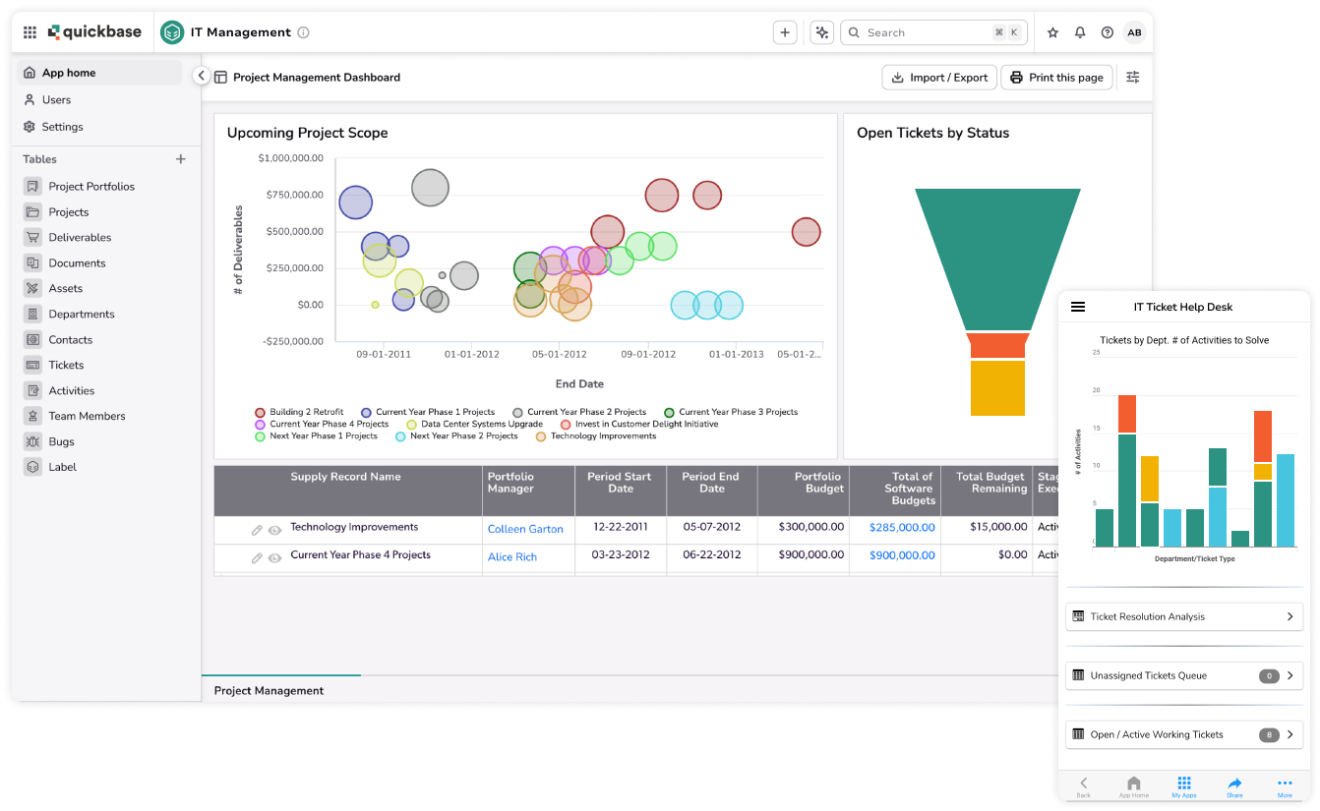
Task: Toggle visibility eye on Technology Improvements row
Action: [274, 530]
